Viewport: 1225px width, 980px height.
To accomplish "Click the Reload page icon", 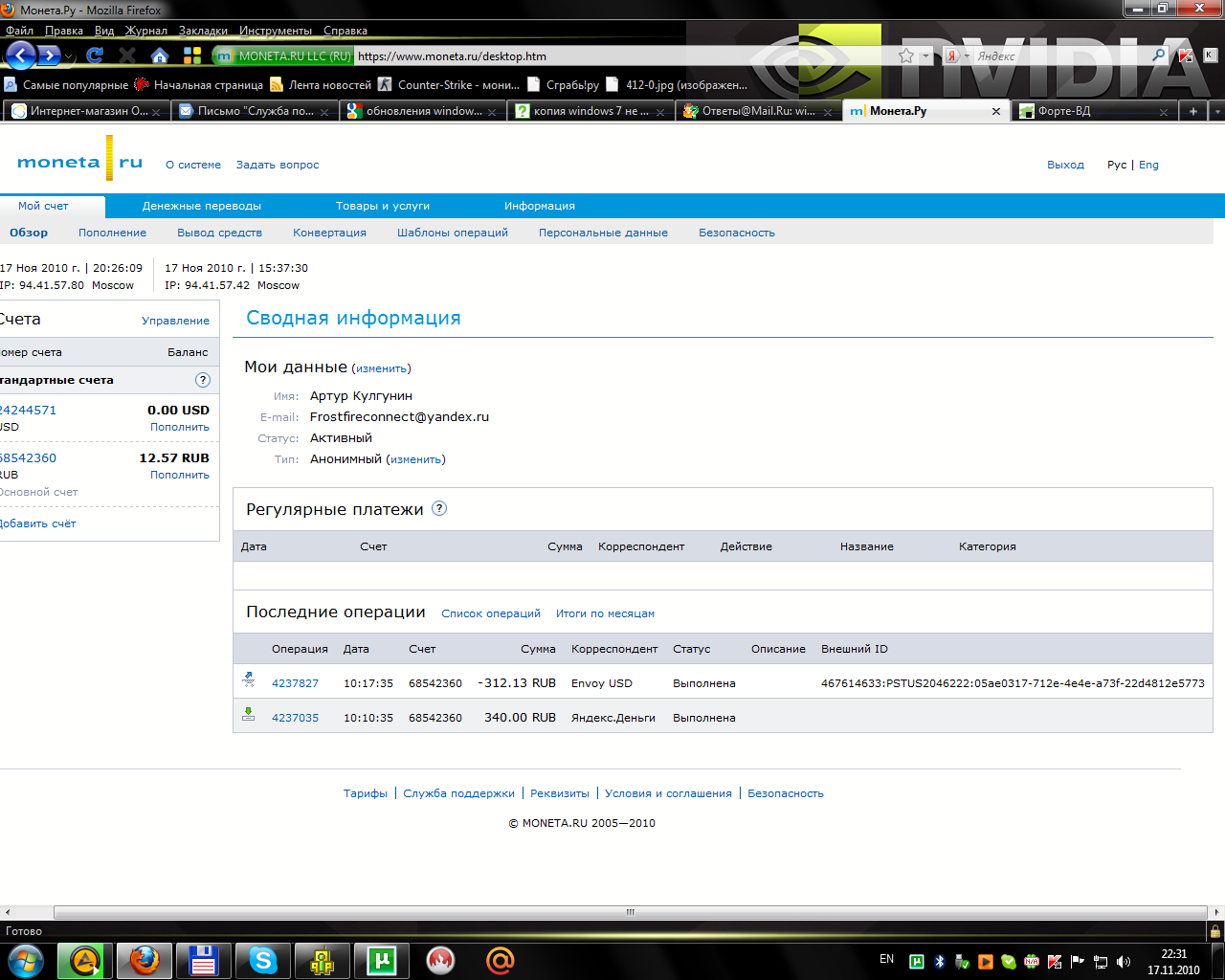I will (x=95, y=56).
